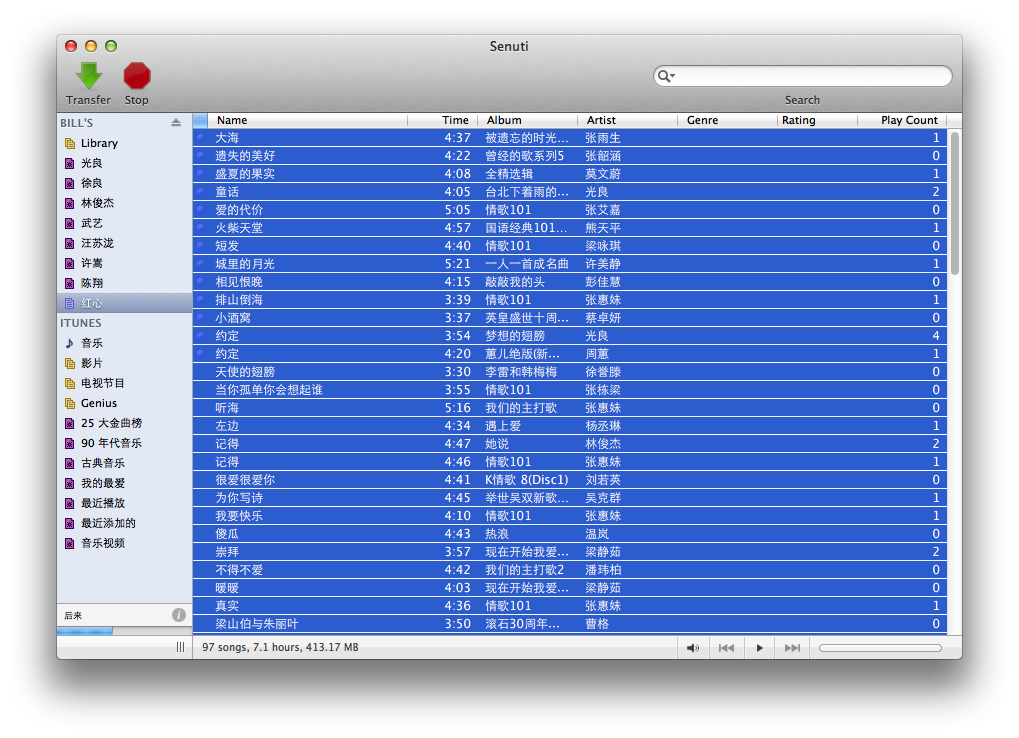The width and height of the screenshot is (1019, 738).
Task: Select the 光良 playlist icon
Action: (x=70, y=163)
